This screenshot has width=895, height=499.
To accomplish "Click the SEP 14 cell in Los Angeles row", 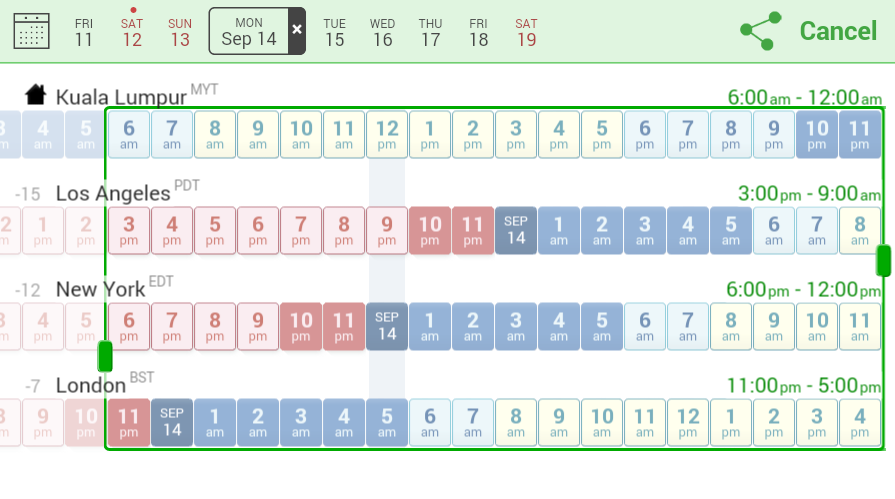I will point(516,231).
